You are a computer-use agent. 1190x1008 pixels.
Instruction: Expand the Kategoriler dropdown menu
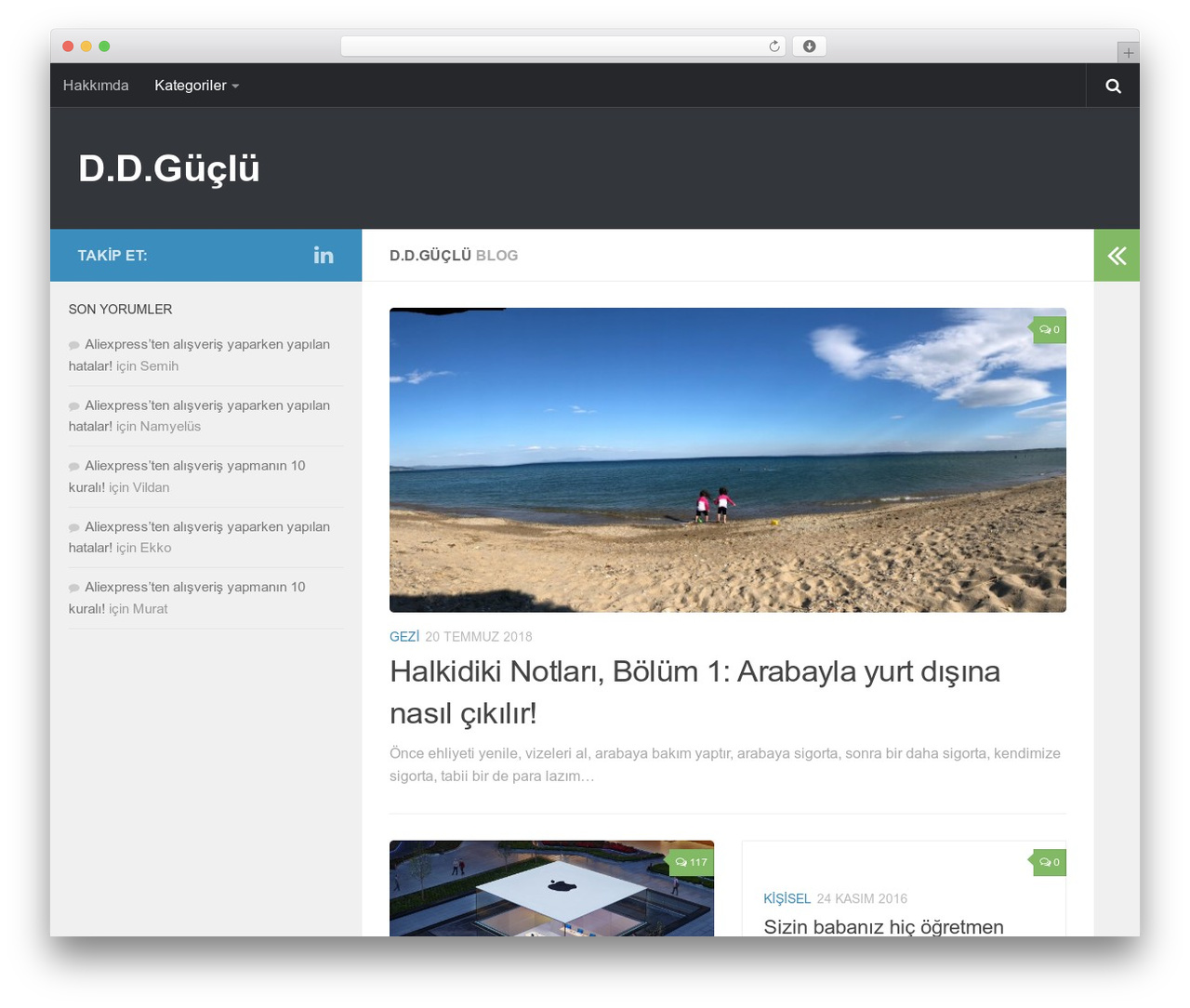click(196, 86)
